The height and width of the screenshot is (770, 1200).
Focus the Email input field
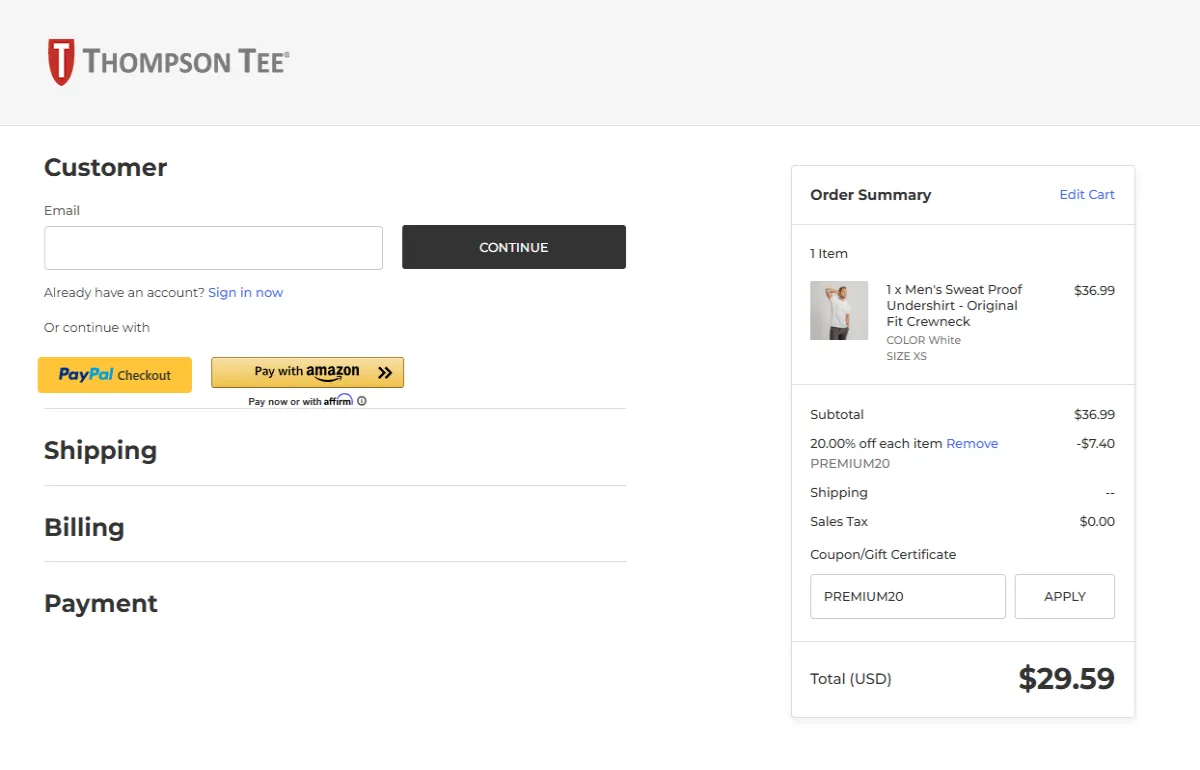[213, 247]
